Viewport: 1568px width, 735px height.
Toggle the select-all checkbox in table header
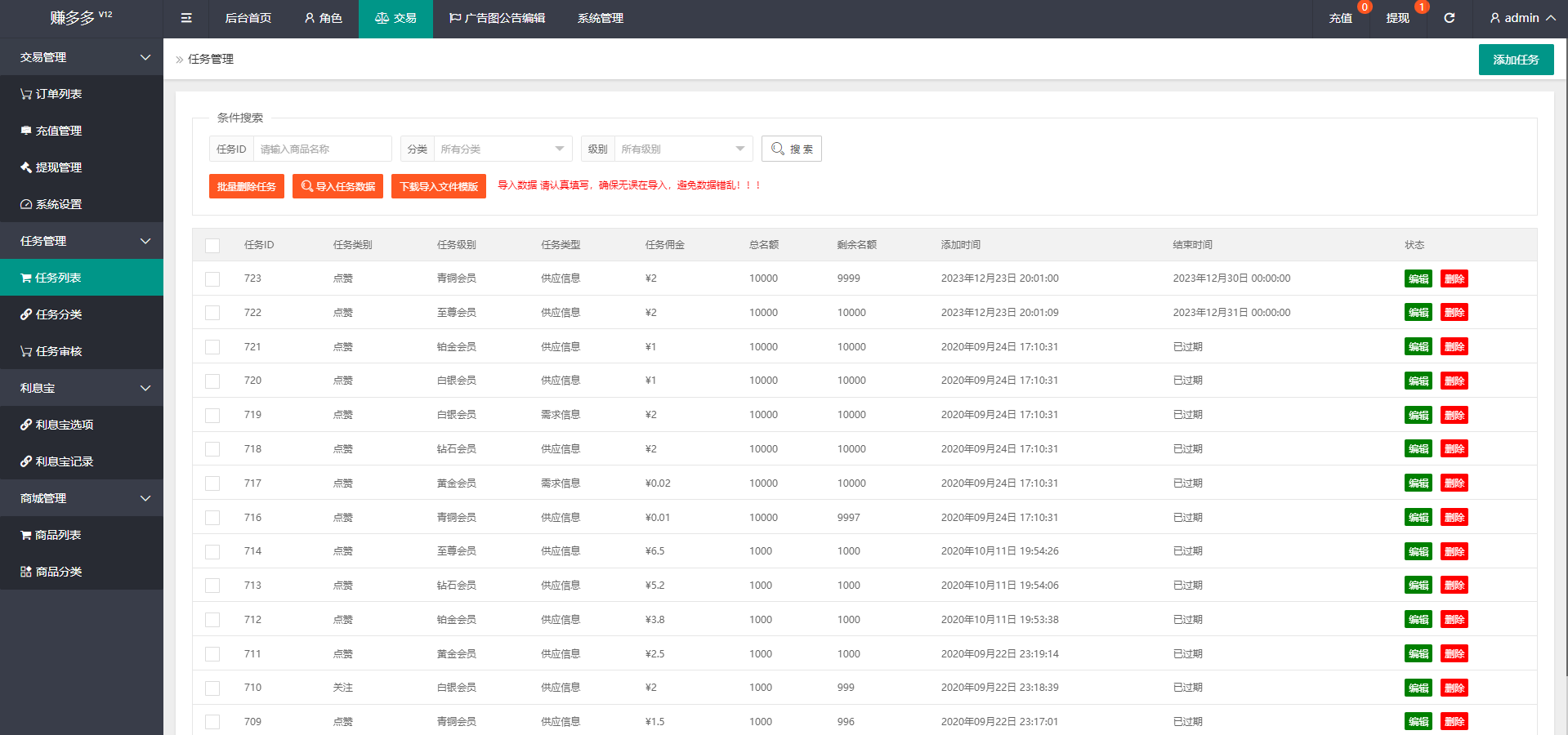pyautogui.click(x=212, y=245)
